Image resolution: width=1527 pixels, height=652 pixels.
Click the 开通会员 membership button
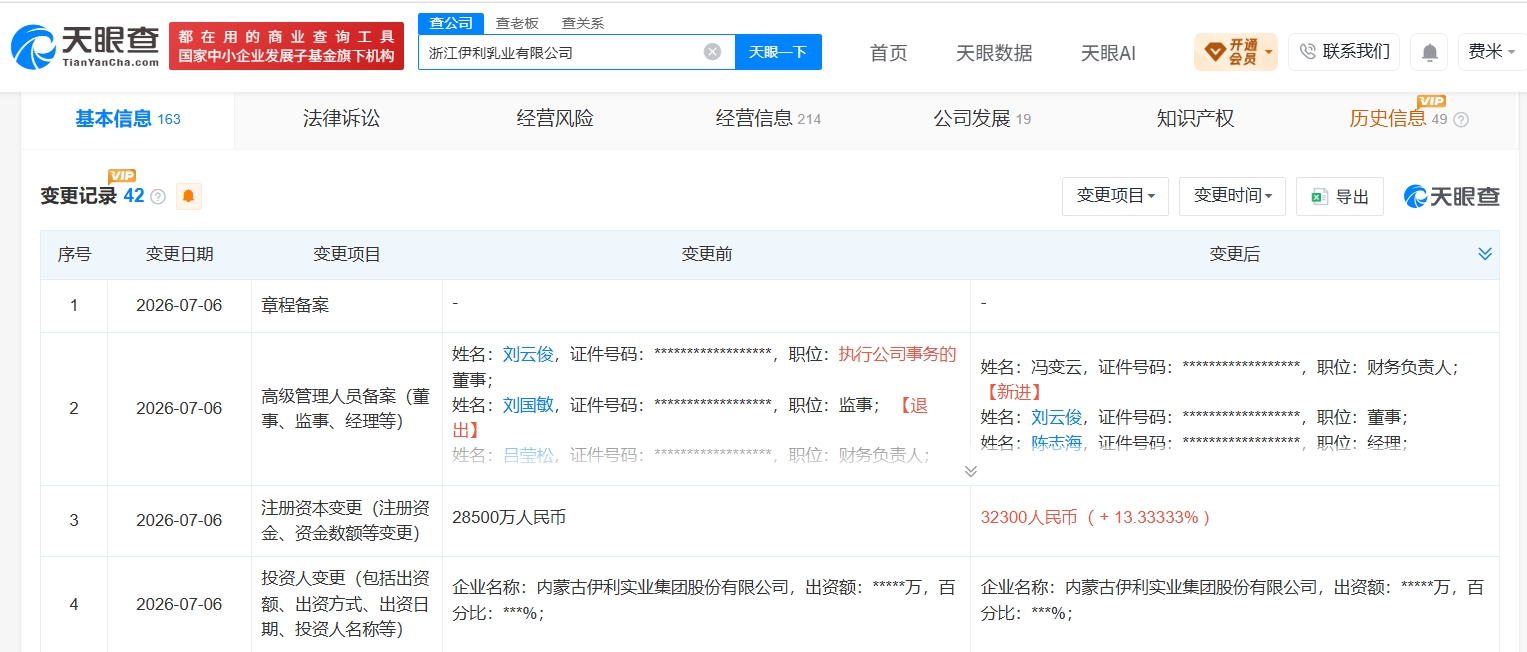coord(1235,52)
